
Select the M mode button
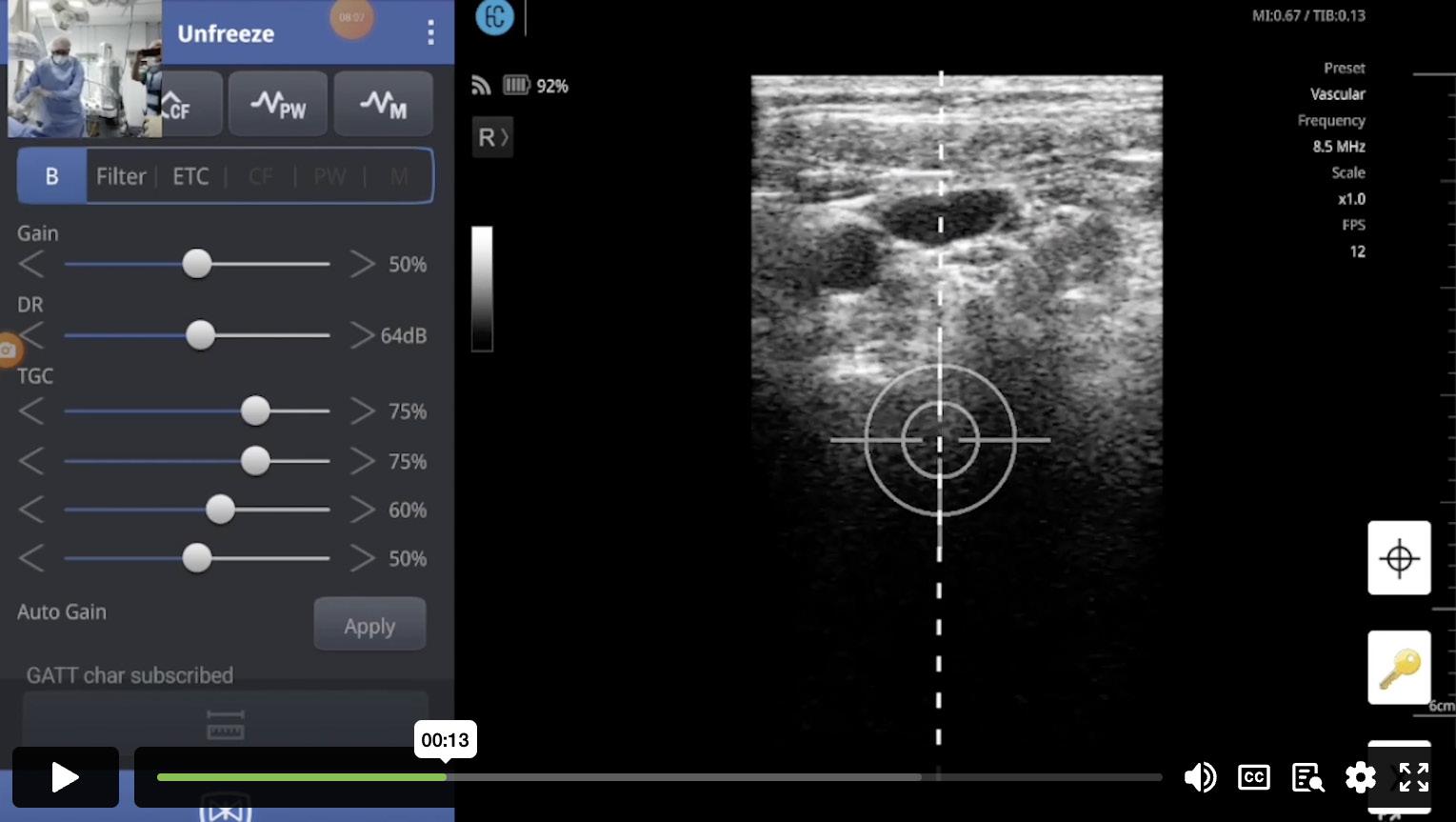click(x=383, y=103)
